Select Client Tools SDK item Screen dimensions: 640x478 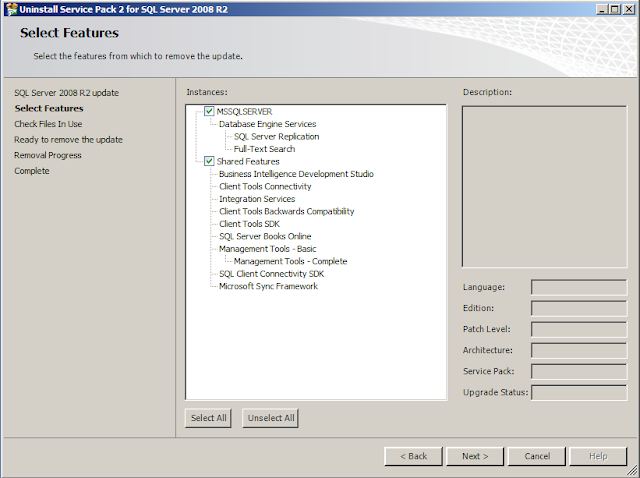[249, 224]
